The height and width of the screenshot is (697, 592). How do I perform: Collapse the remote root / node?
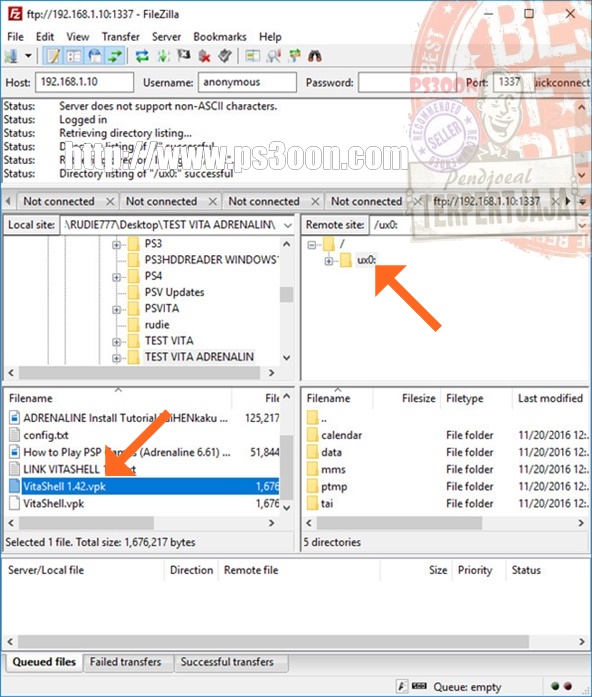[312, 244]
